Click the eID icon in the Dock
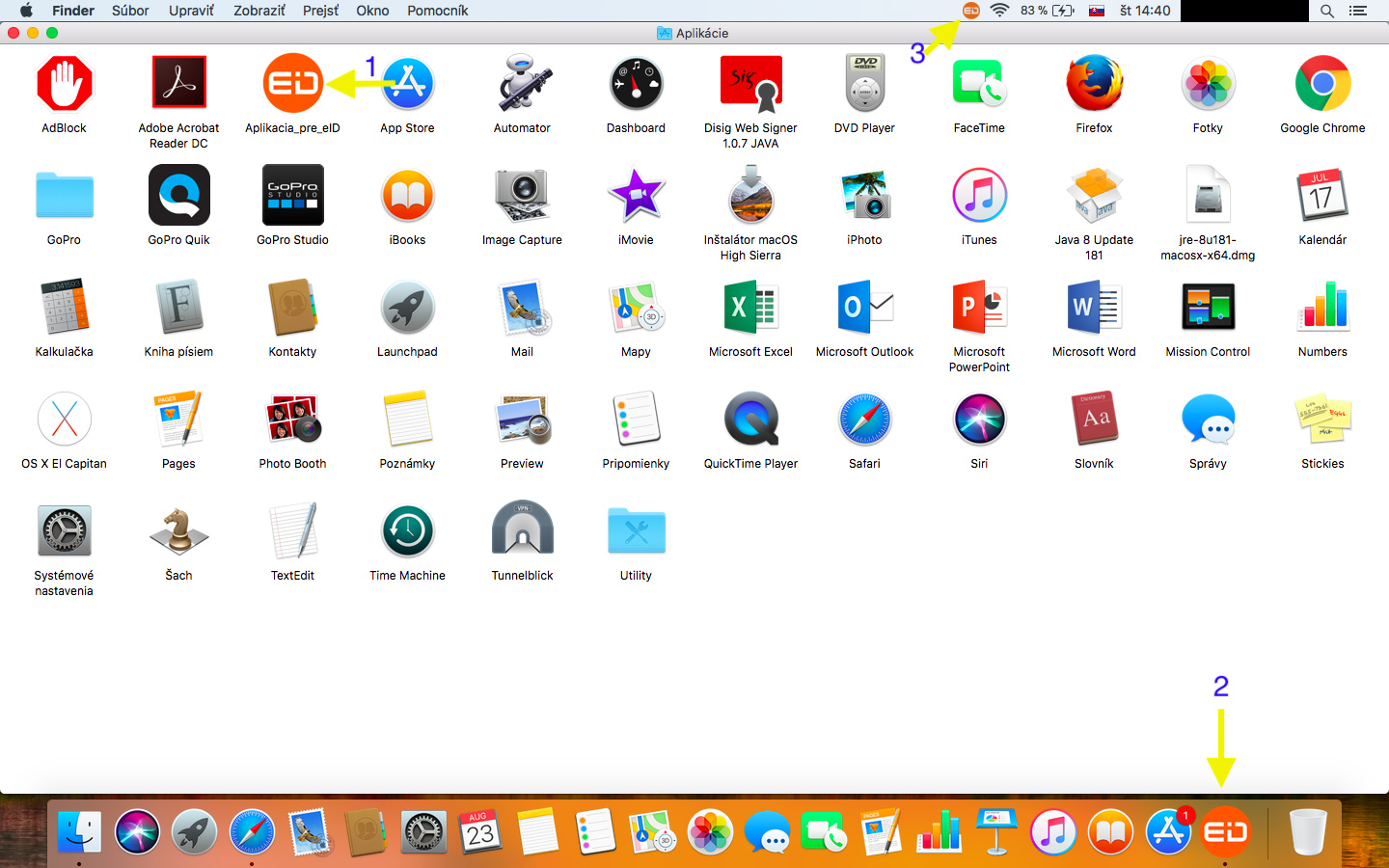 tap(1225, 831)
